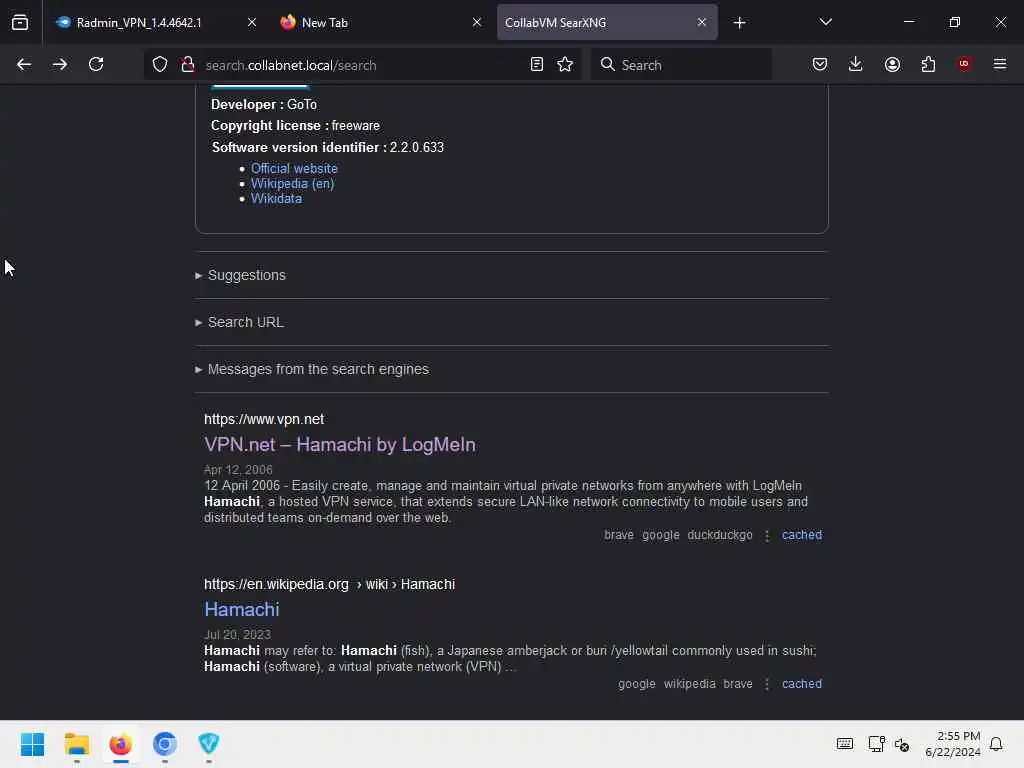Click the Apr 12, 2006 date
Image resolution: width=1024 pixels, height=768 pixels.
[x=238, y=470]
